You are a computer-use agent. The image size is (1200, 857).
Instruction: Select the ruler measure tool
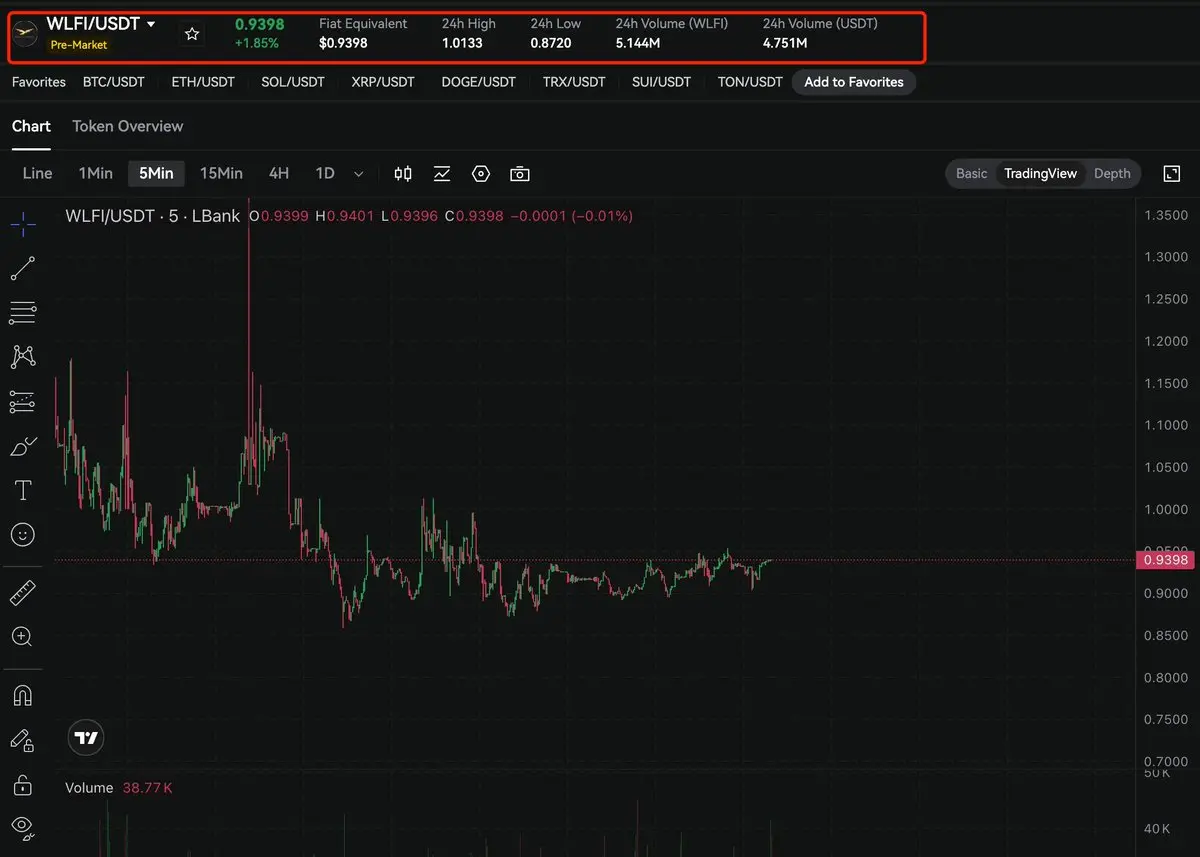coord(23,593)
